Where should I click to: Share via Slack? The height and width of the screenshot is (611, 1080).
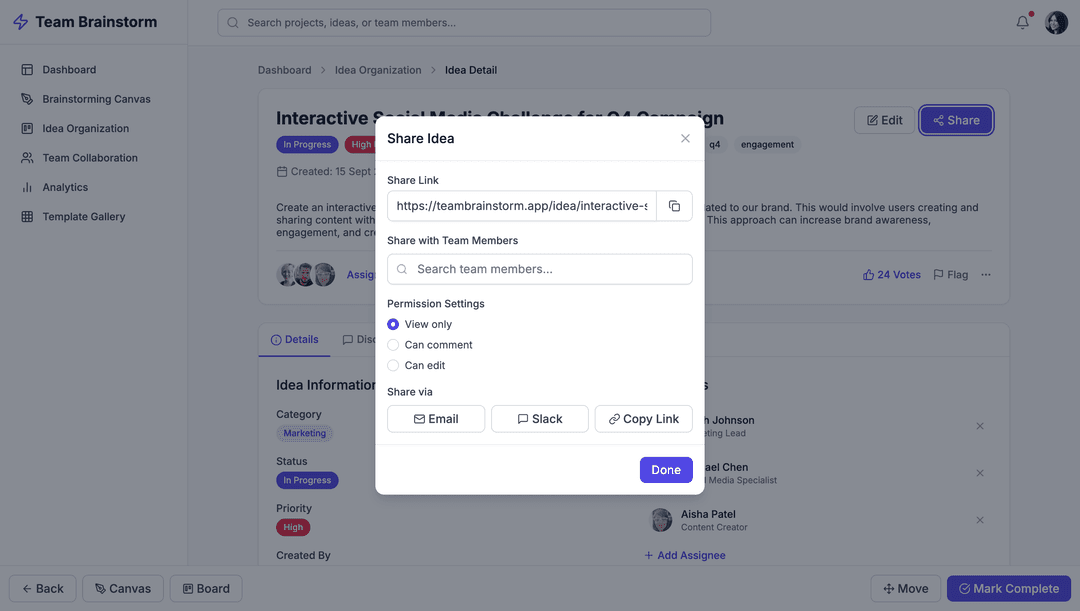tap(540, 419)
